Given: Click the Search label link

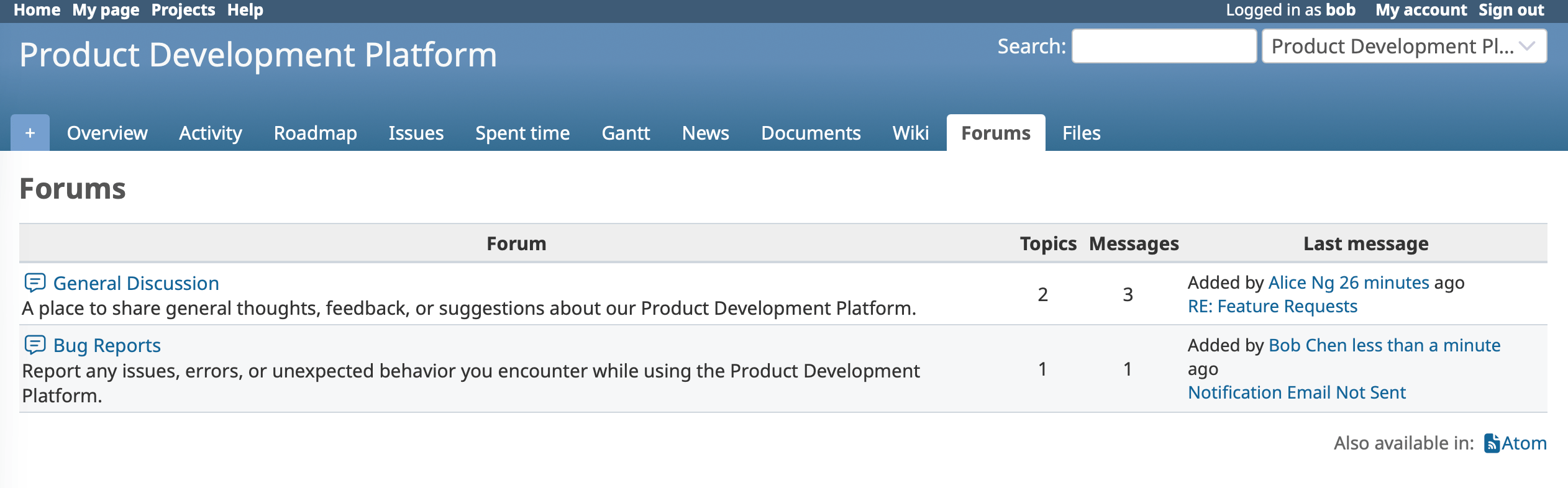Looking at the screenshot, I should point(1031,47).
